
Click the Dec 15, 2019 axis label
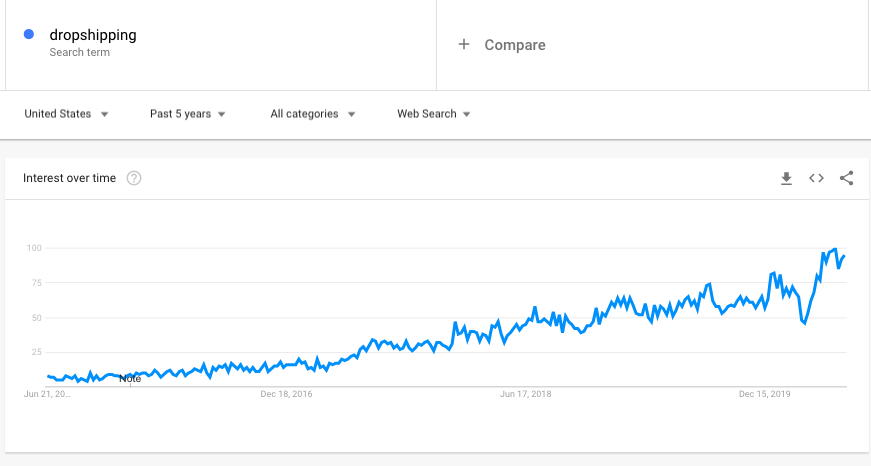tap(764, 394)
